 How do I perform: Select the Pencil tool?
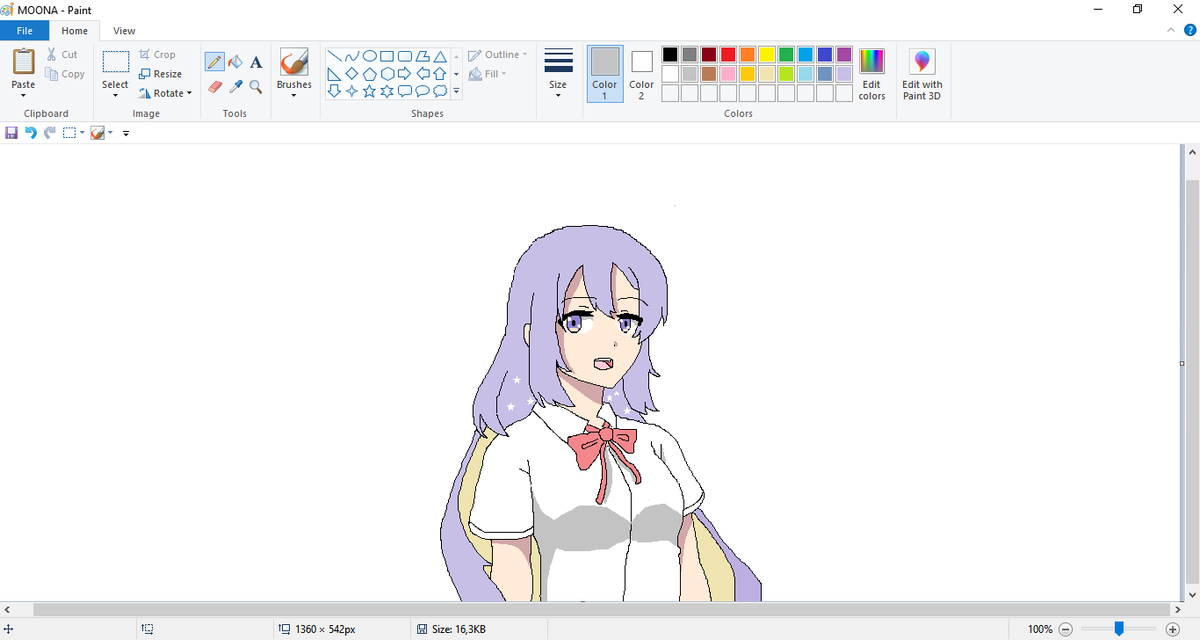click(x=214, y=62)
